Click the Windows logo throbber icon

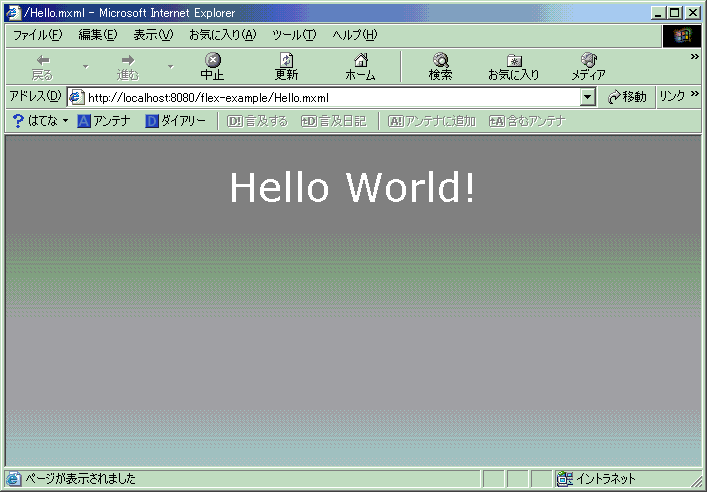[x=682, y=36]
